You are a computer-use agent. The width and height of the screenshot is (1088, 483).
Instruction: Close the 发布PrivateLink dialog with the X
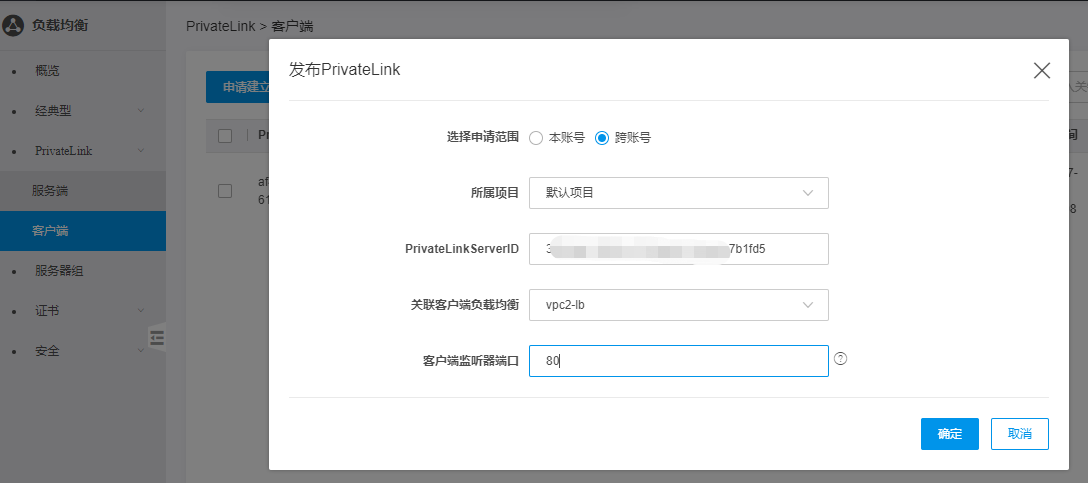tap(1042, 70)
